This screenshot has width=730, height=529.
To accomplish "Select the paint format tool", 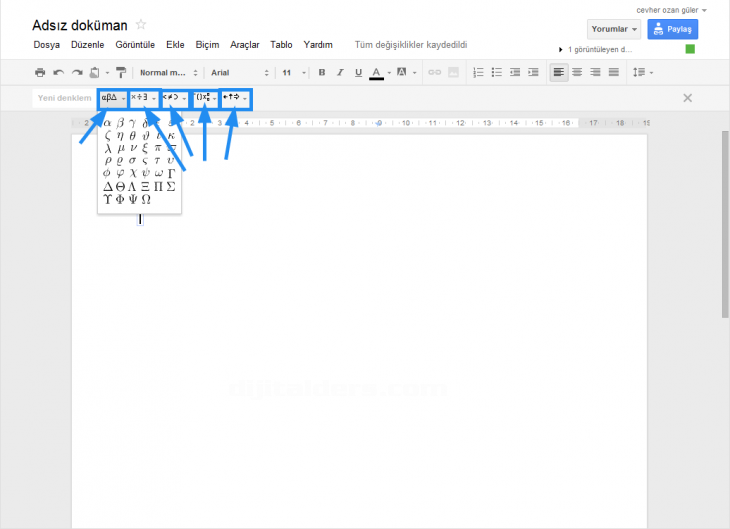I will point(121,73).
